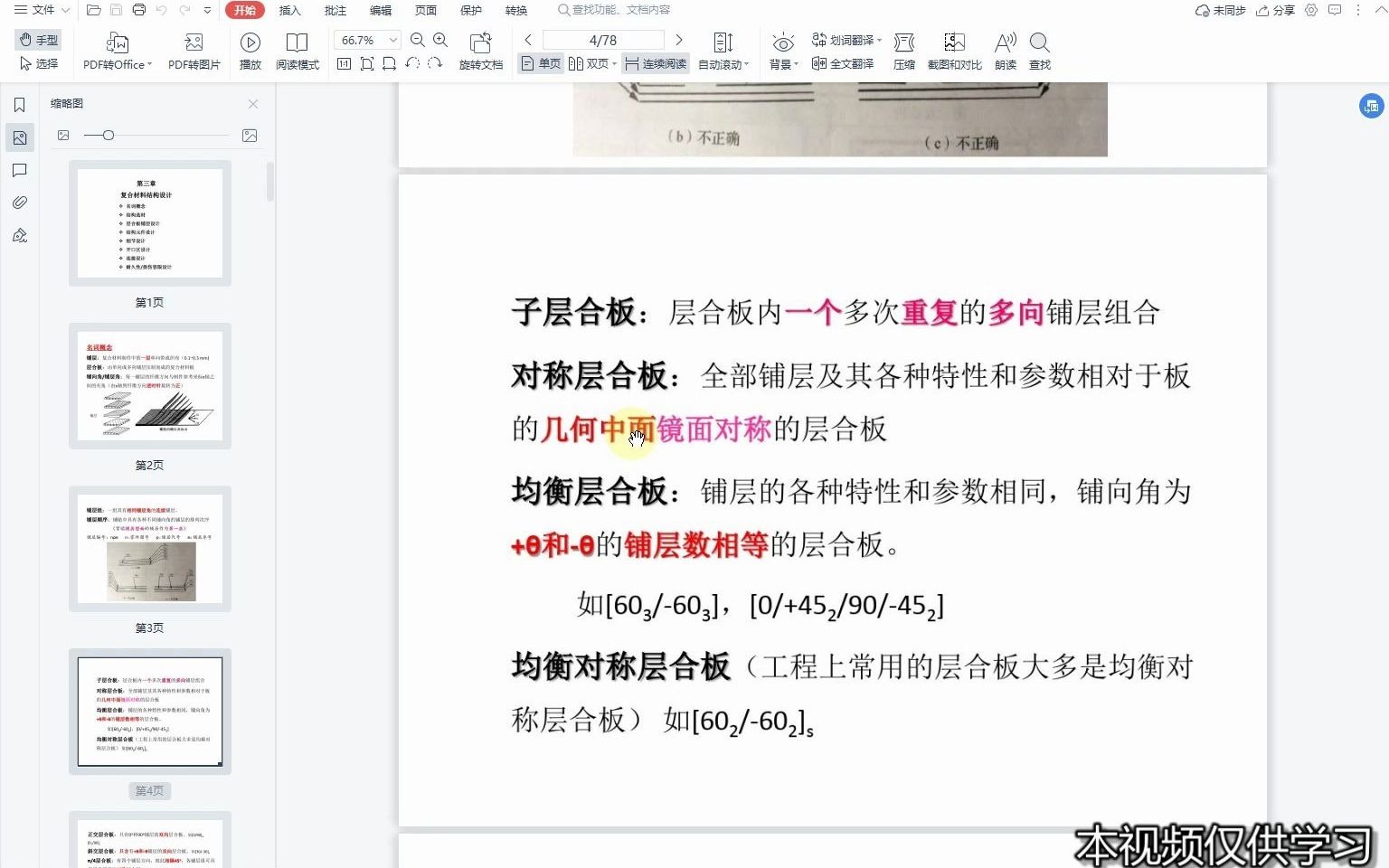Start slideshow with 播放 button
The width and height of the screenshot is (1389, 868).
coord(250,52)
